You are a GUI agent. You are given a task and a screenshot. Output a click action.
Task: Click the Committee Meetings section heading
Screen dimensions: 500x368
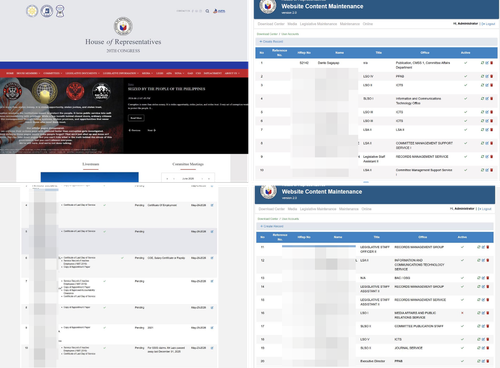click(x=188, y=164)
